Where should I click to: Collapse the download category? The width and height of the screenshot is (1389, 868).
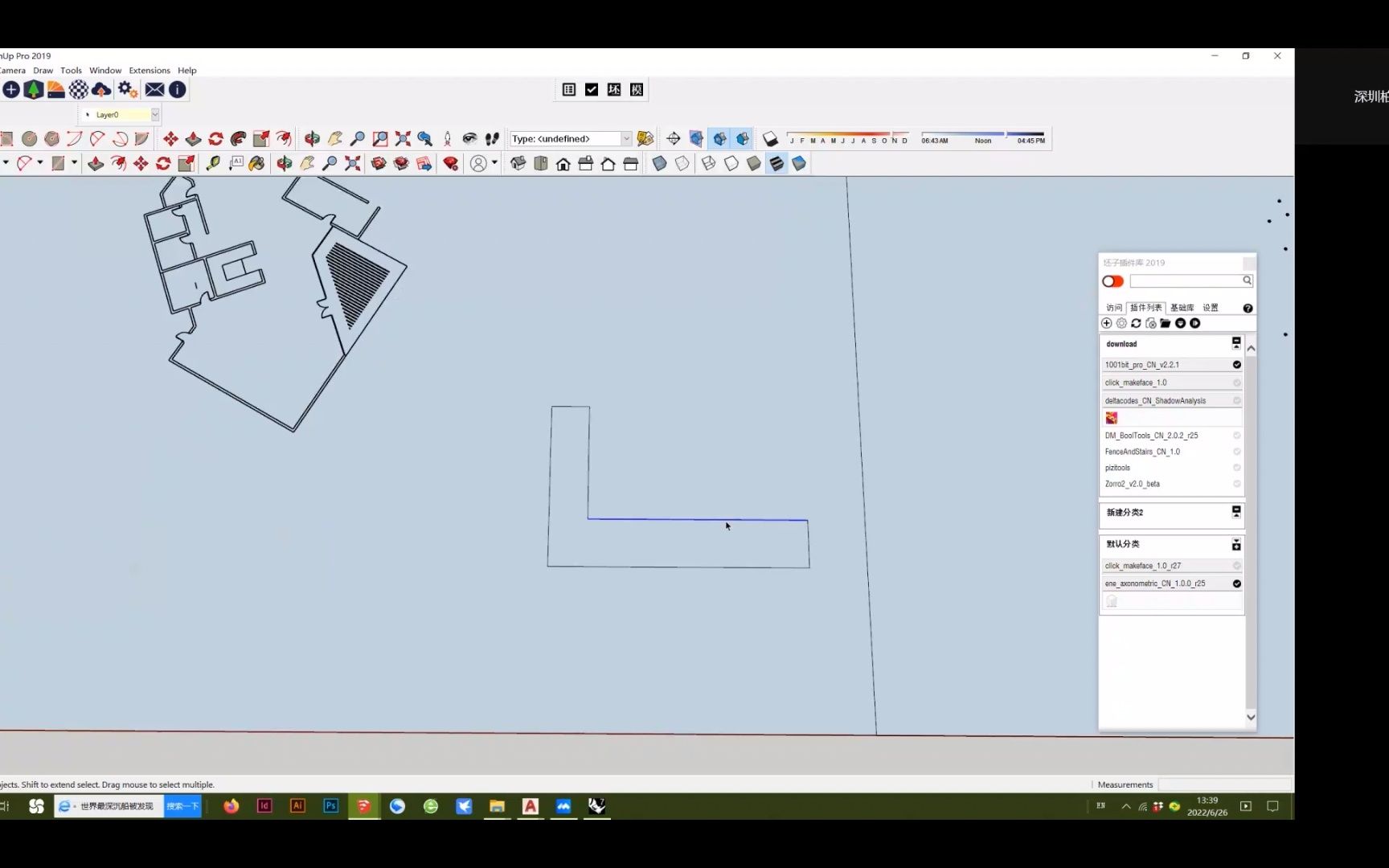(1236, 343)
